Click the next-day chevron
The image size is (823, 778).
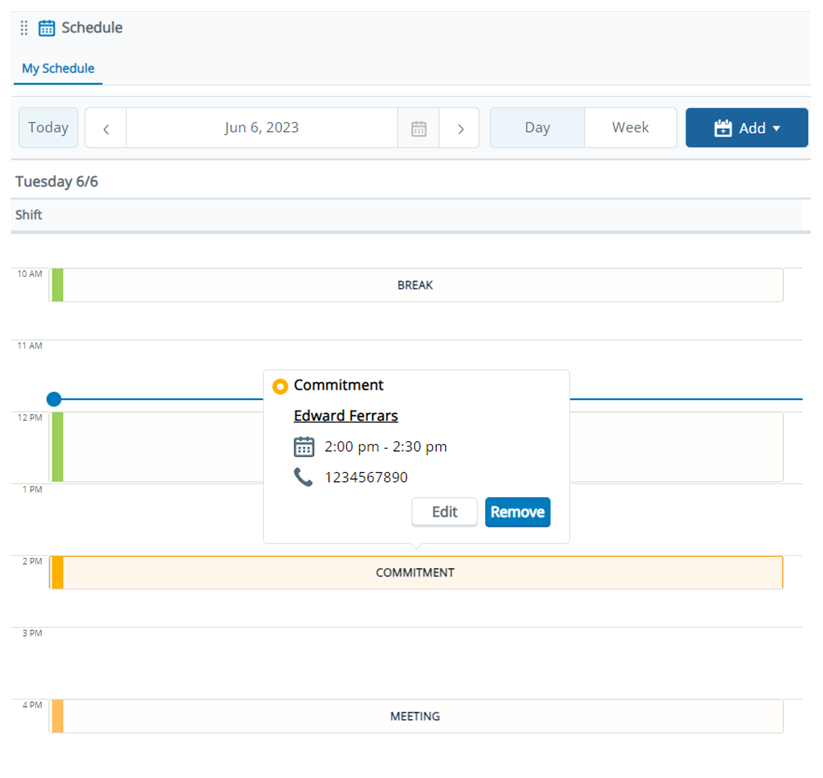click(459, 127)
